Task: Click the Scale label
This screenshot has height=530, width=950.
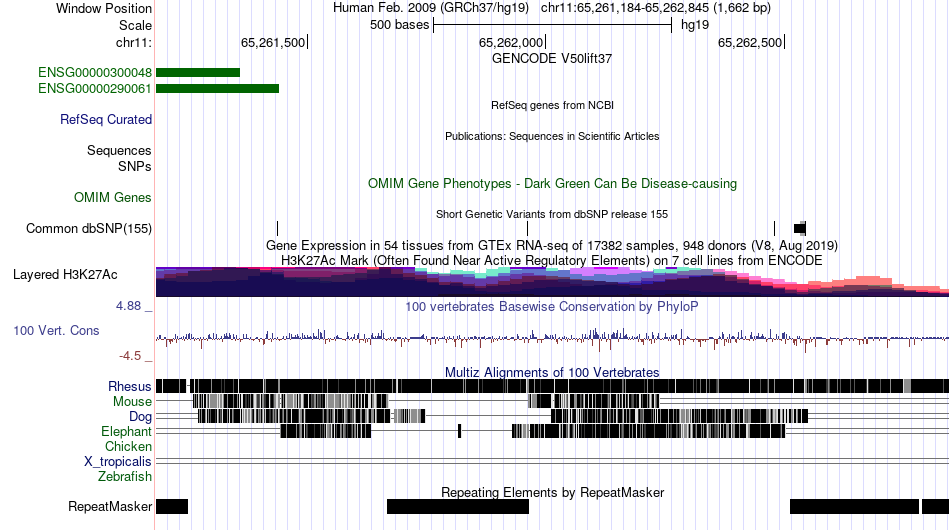Action: click(x=135, y=25)
